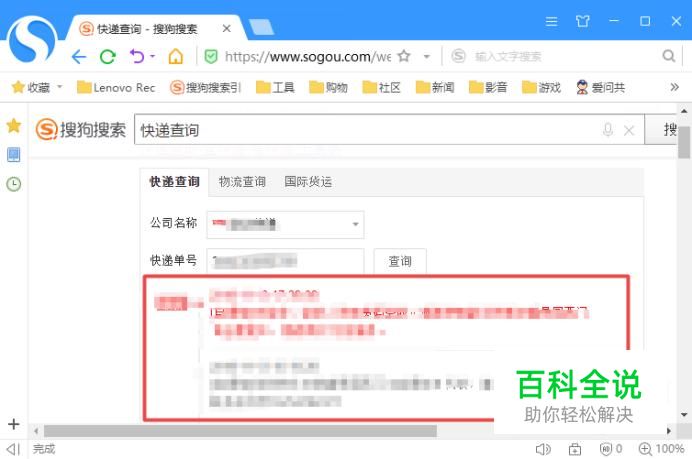Click the status bar download icon
The image size is (692, 459).
[x=575, y=449]
